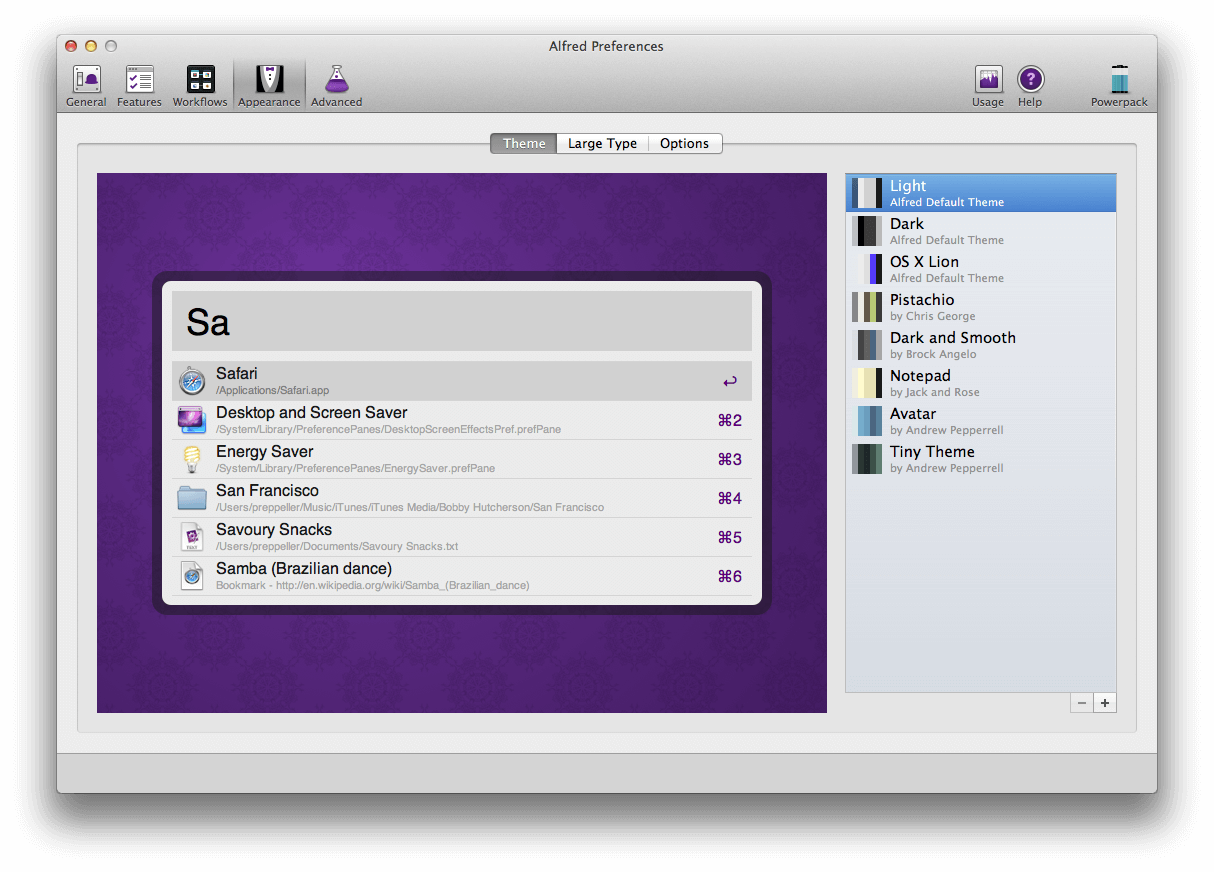
Task: Switch to the Large Type tab
Action: click(602, 143)
